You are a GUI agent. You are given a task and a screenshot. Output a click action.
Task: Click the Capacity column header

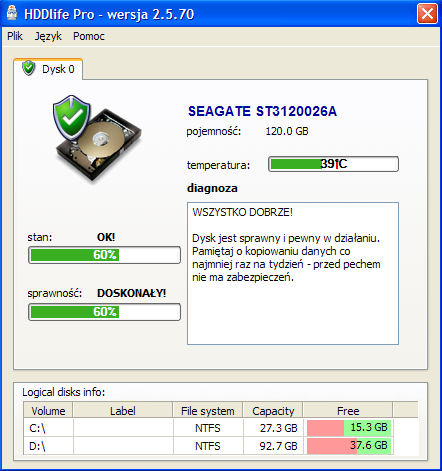273,411
